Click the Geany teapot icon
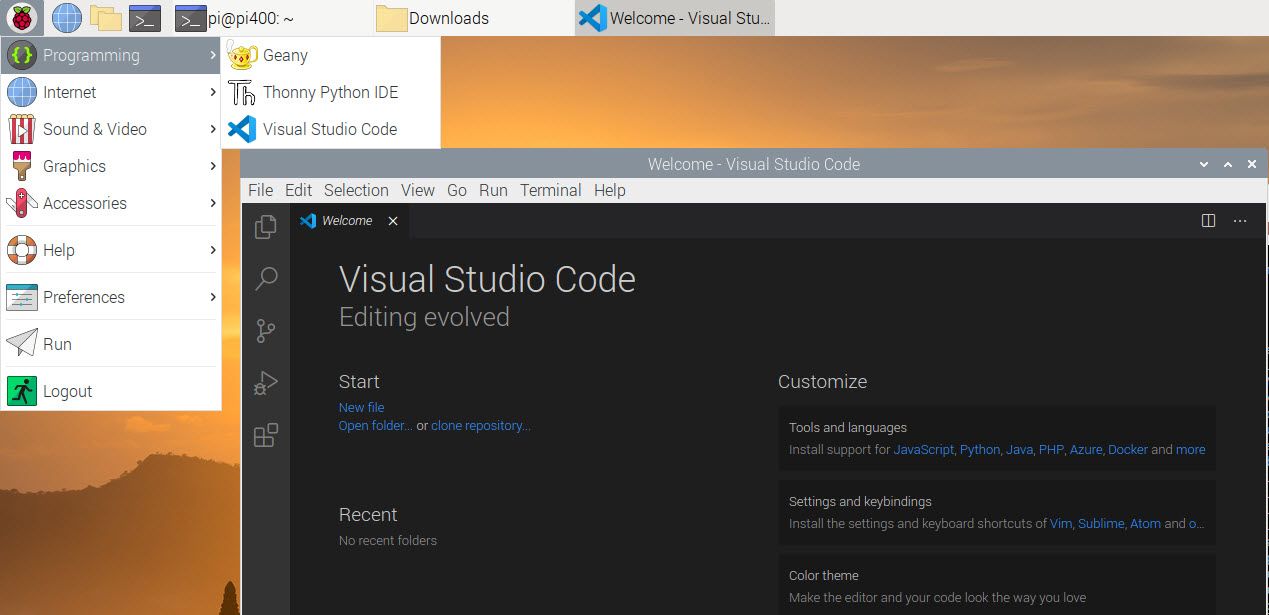This screenshot has width=1269, height=615. 242,55
